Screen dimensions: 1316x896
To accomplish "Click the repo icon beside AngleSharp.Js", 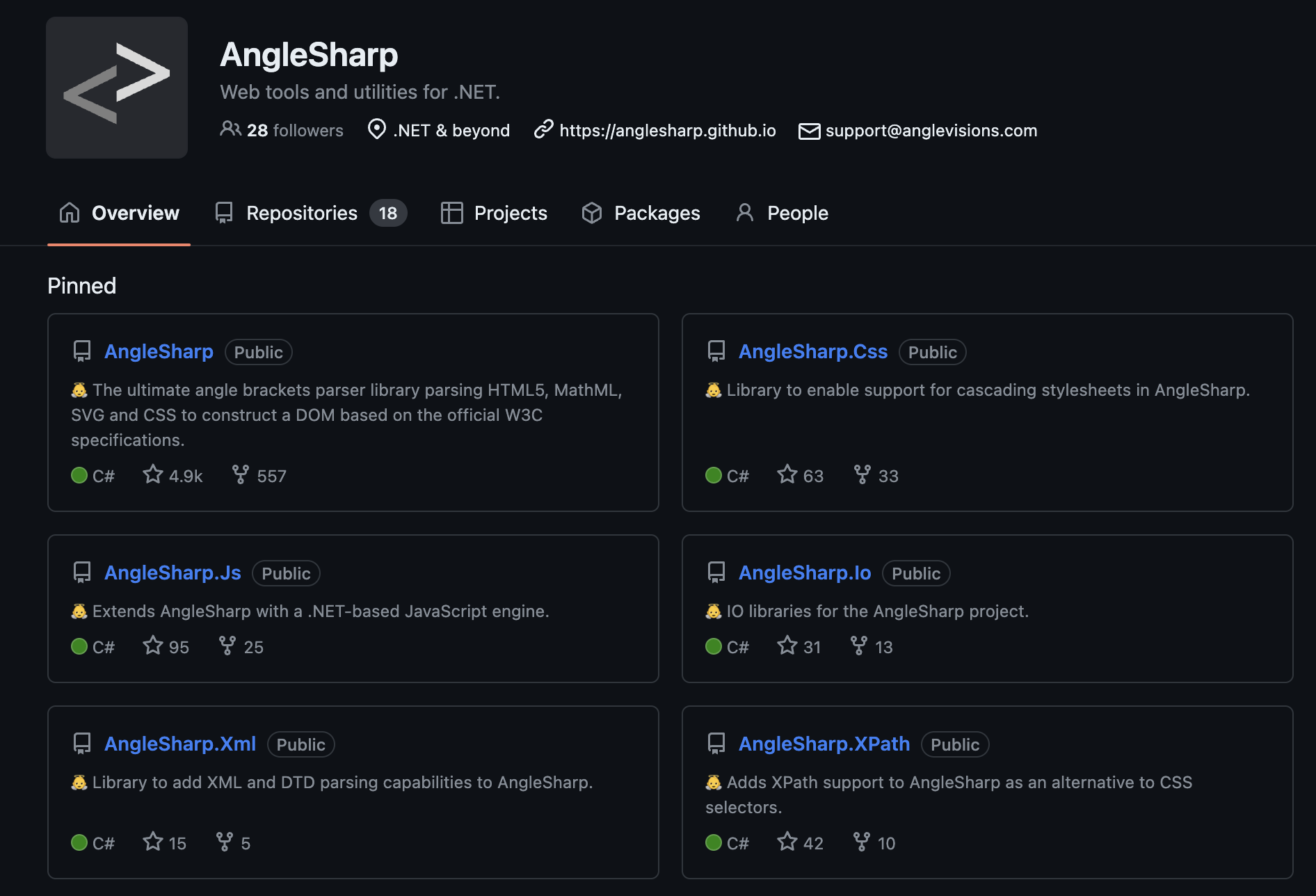I will [x=82, y=573].
